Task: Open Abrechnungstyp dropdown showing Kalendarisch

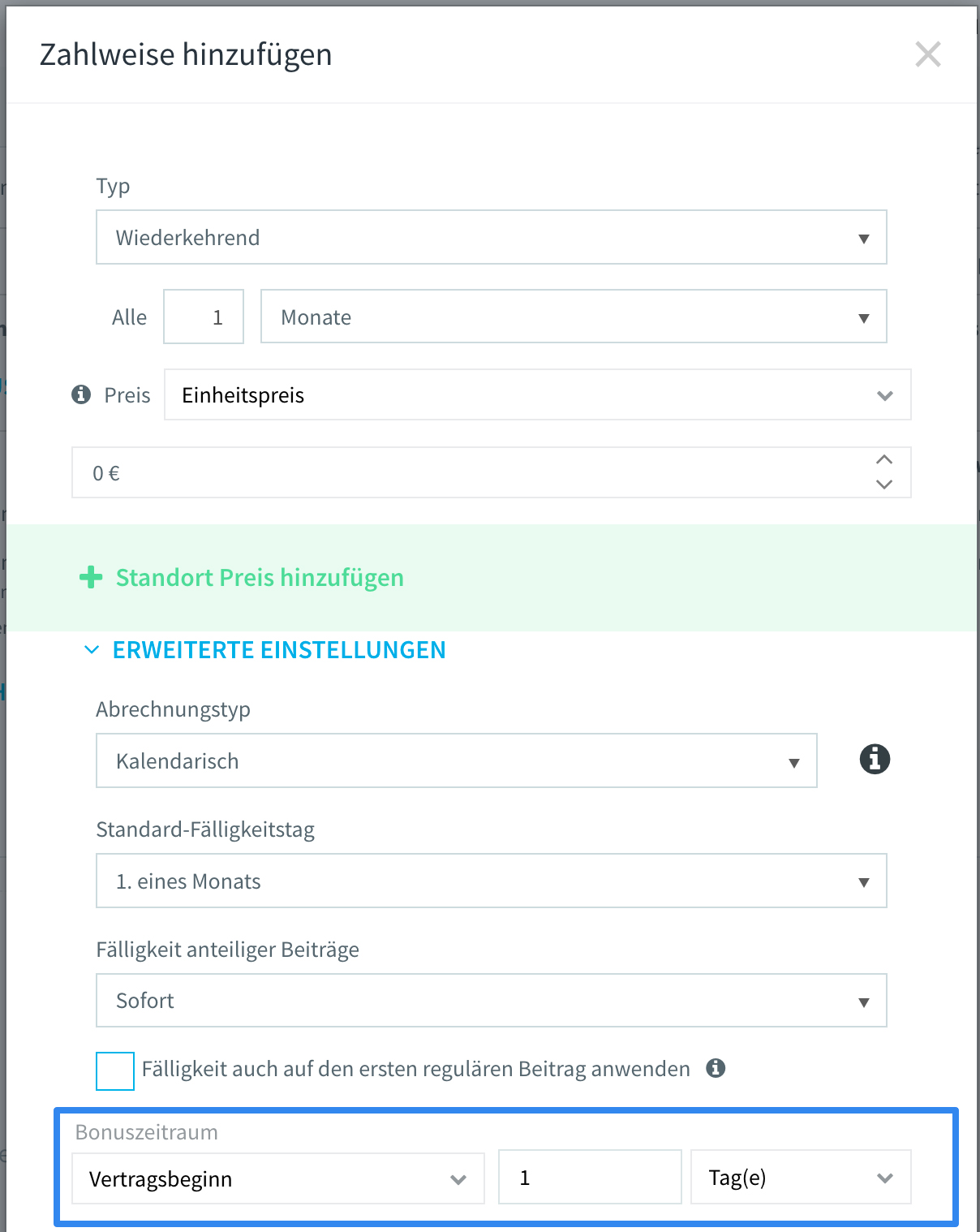Action: pos(456,761)
